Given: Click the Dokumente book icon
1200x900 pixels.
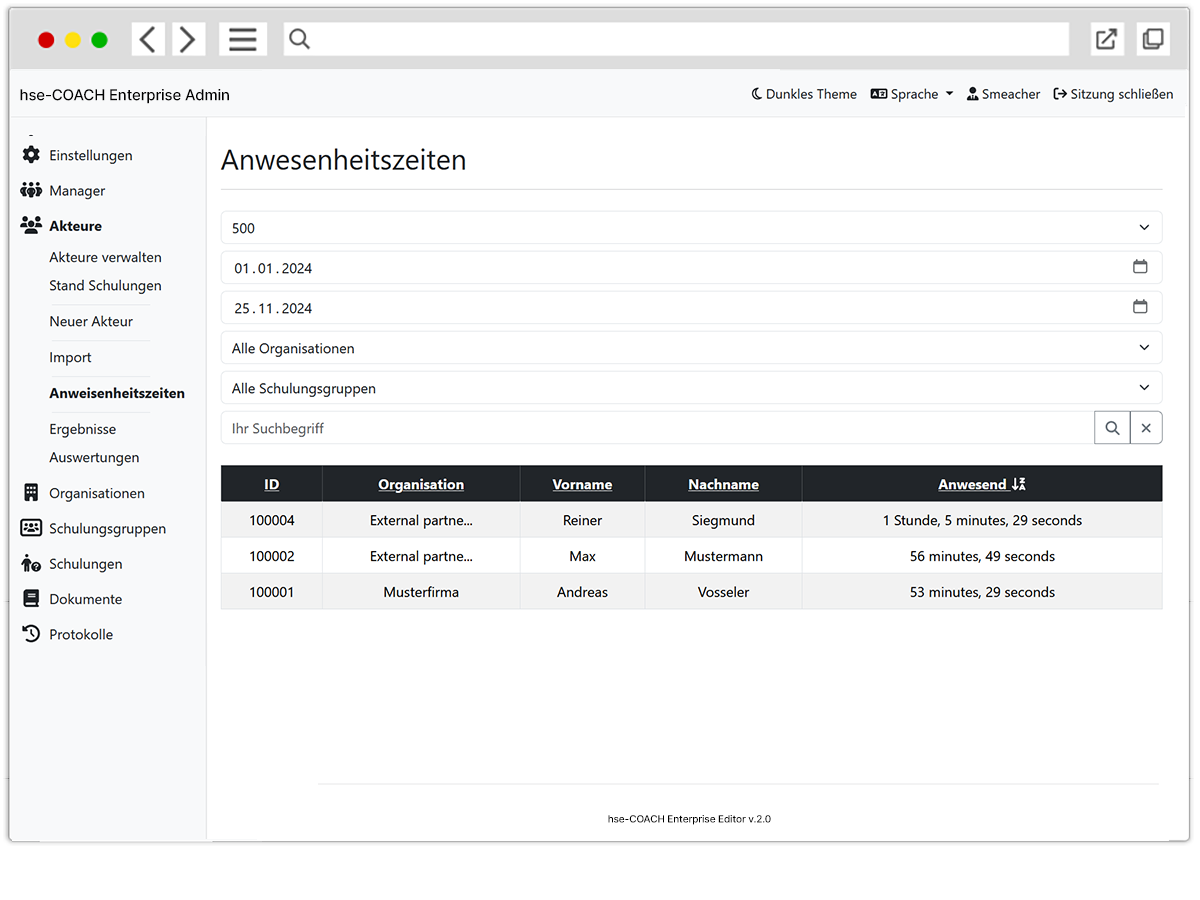Looking at the screenshot, I should coord(31,599).
